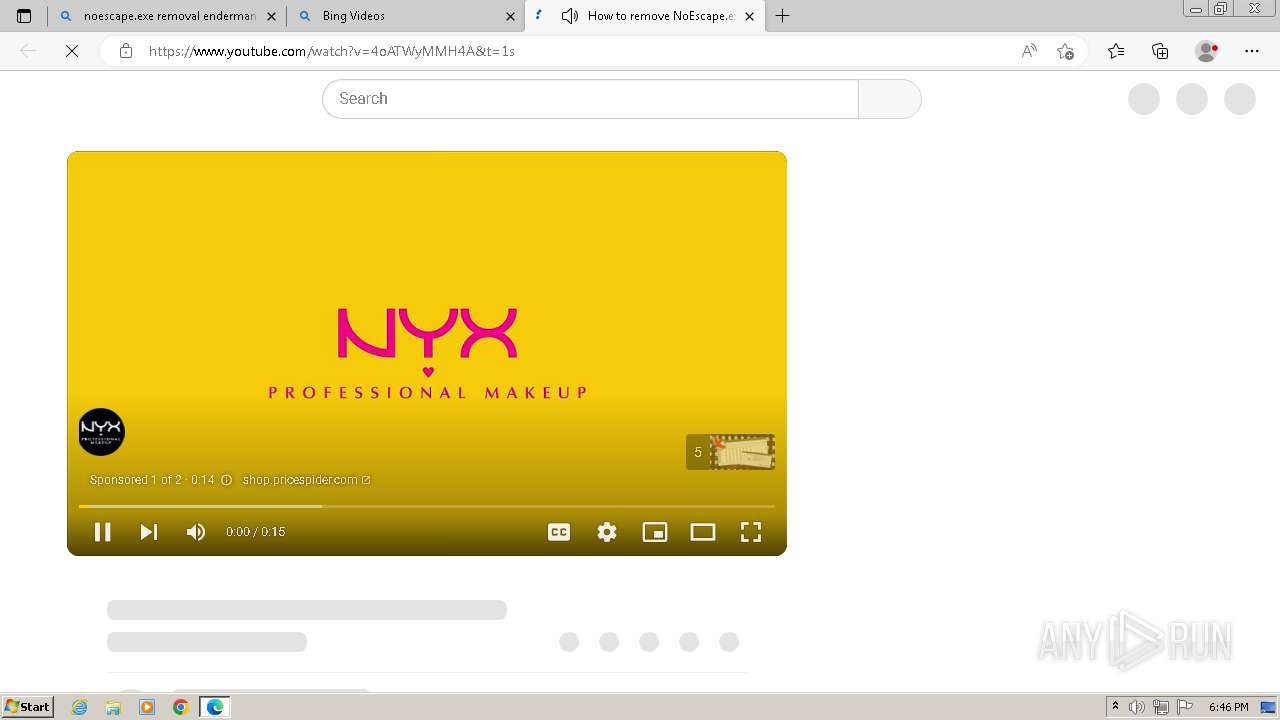
Task: Open tab actions menu
Action: pos(24,16)
